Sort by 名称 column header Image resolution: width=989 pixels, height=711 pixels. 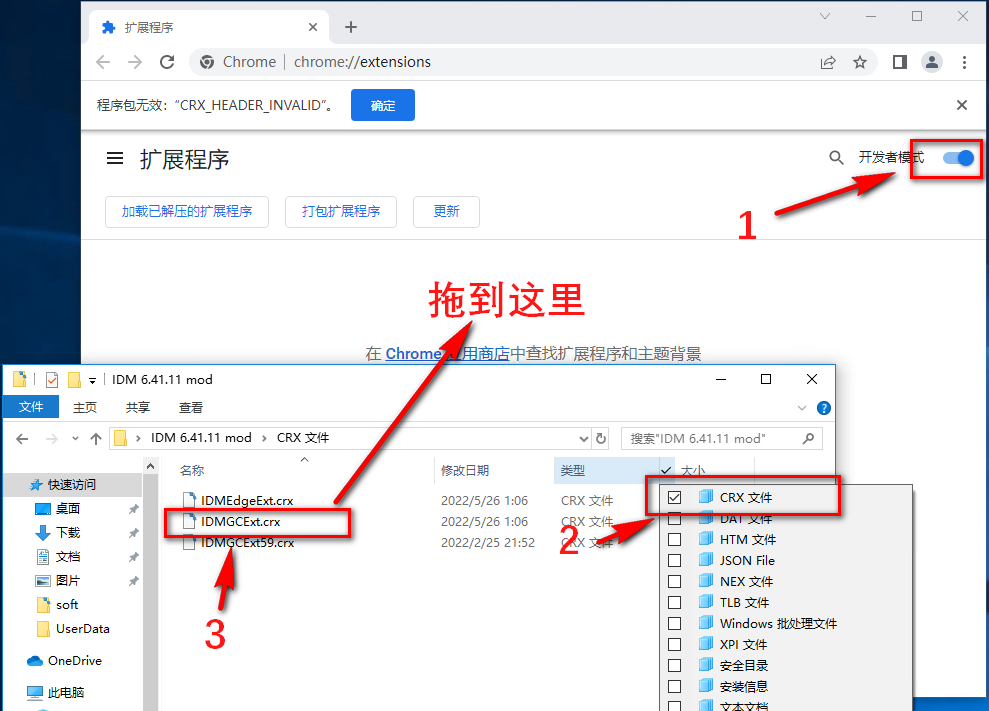point(192,471)
